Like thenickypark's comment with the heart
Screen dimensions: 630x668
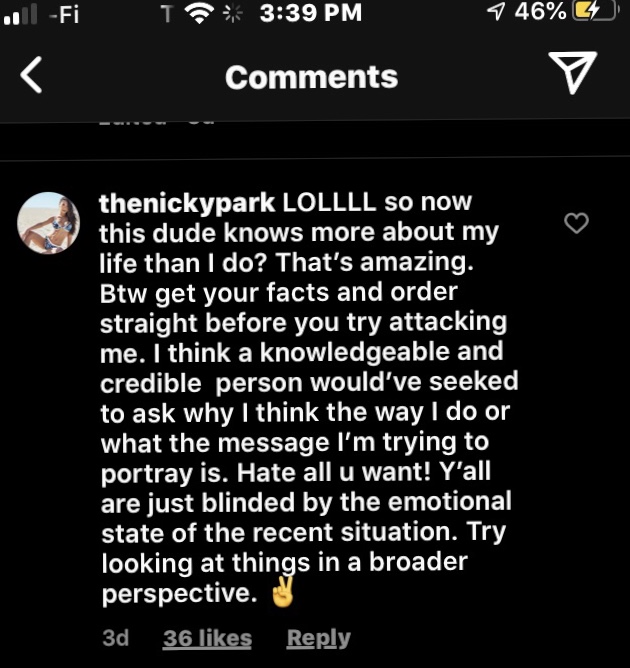[577, 223]
